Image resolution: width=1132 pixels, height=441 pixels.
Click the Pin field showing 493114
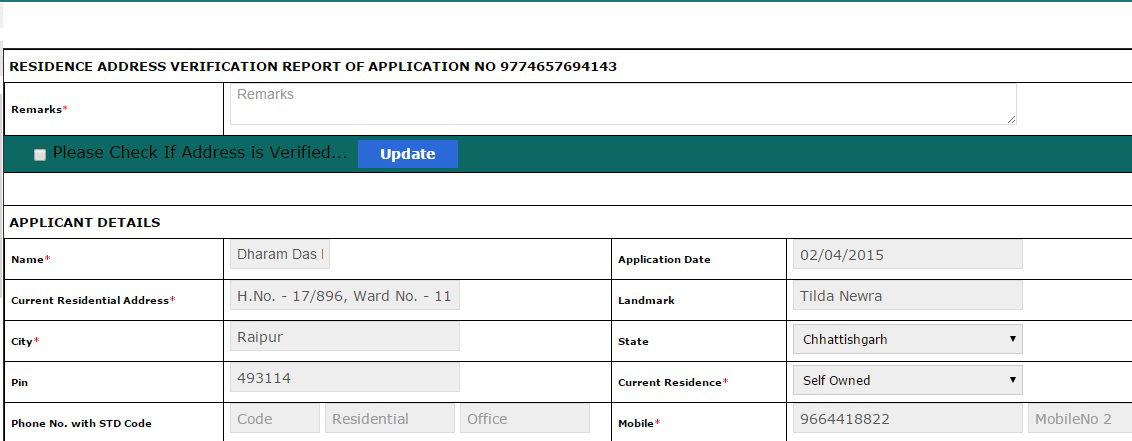pyautogui.click(x=344, y=378)
